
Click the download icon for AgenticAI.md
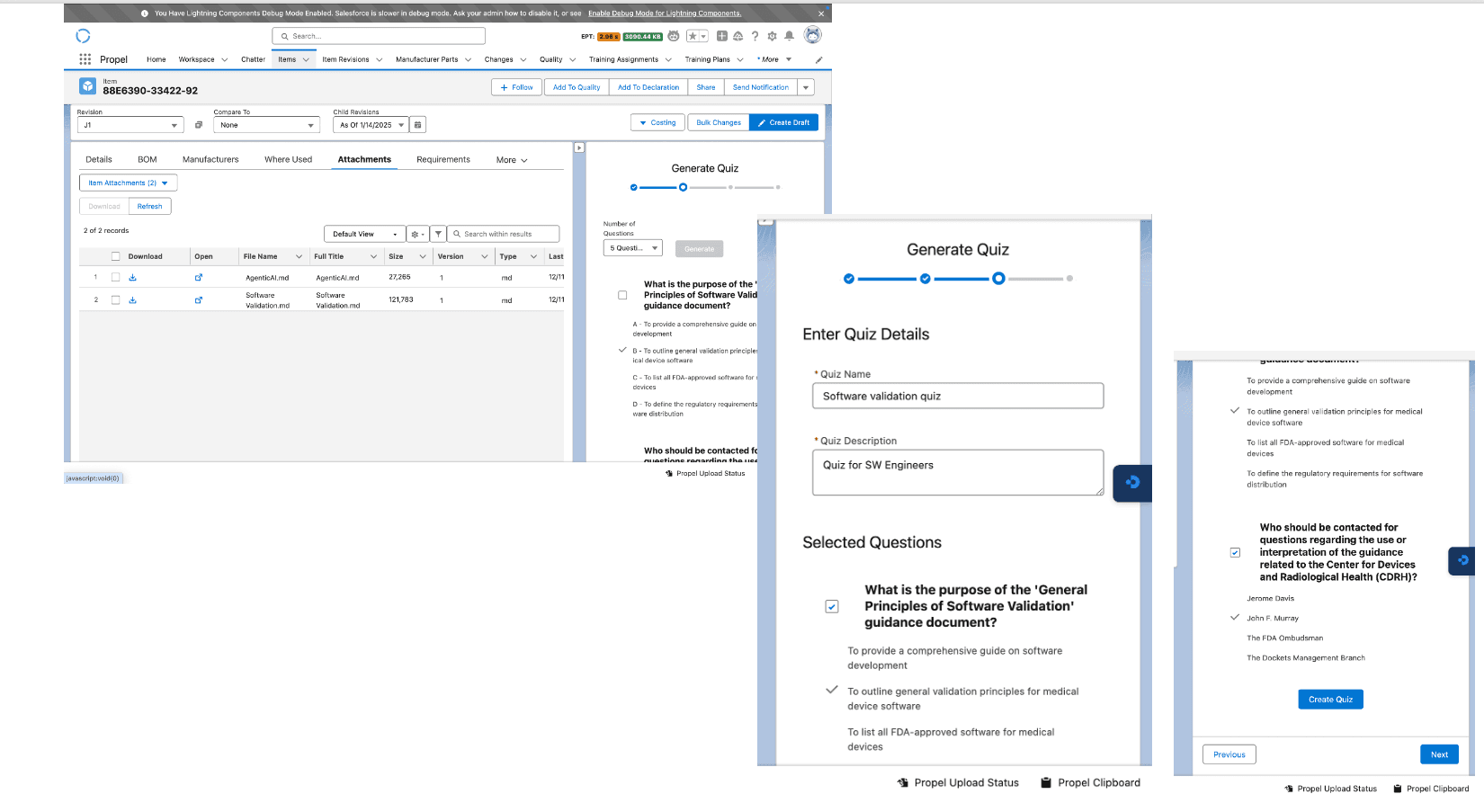132,278
